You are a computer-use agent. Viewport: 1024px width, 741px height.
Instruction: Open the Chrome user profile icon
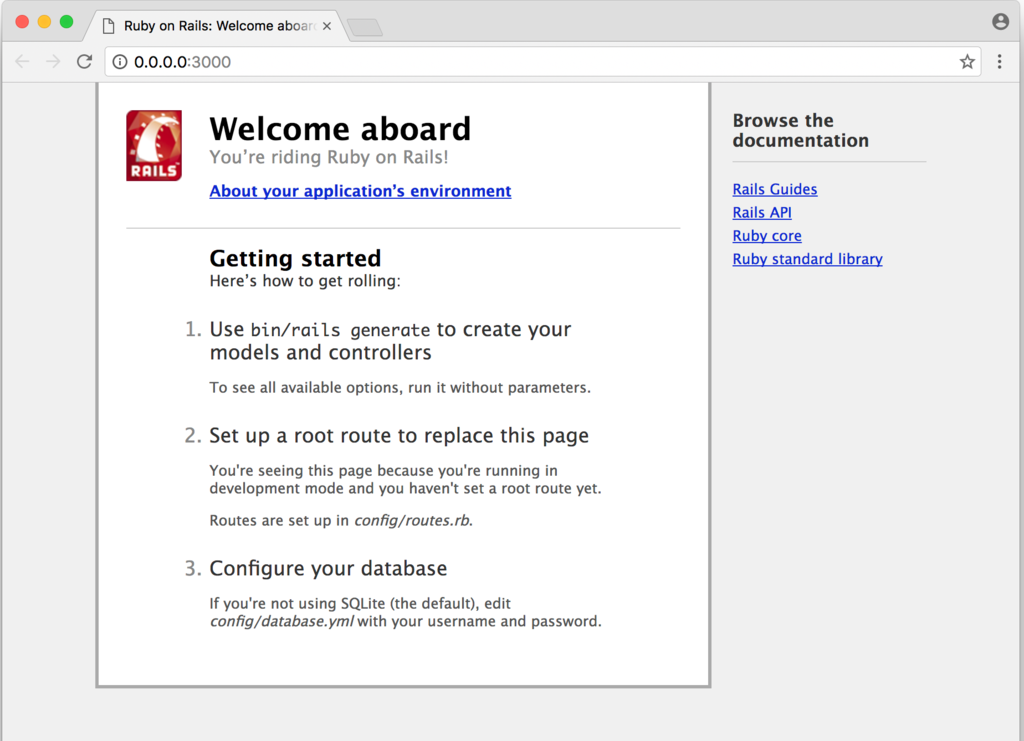click(1000, 22)
